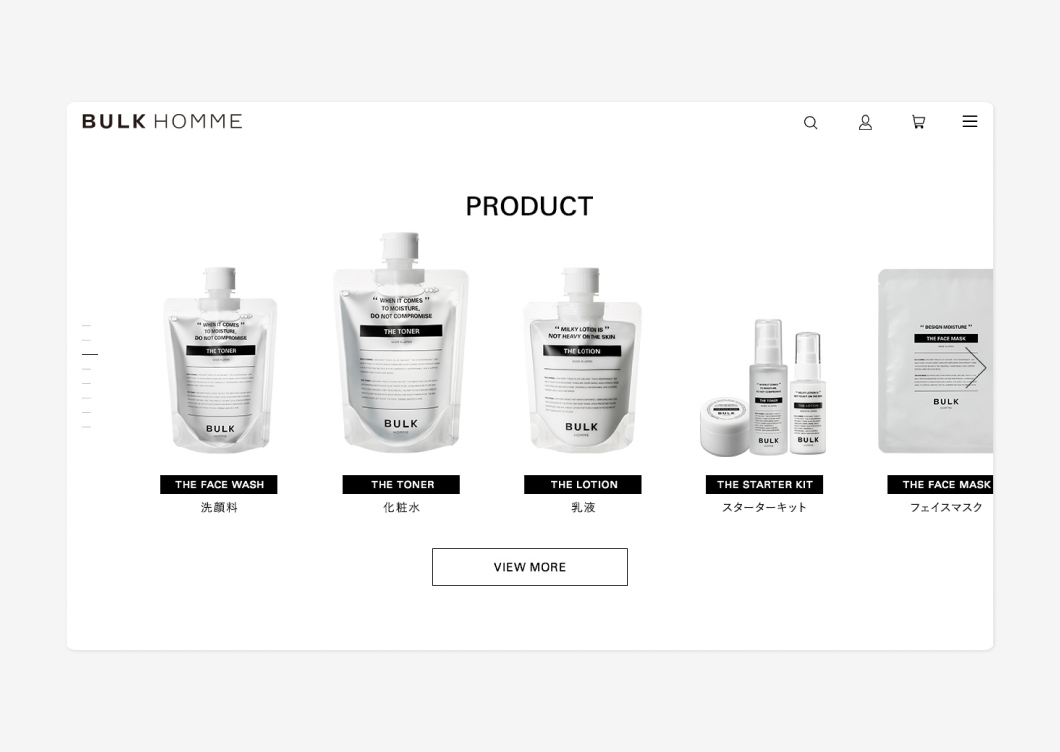Open THE LOTION product label
Screen dimensions: 1060x752
[x=583, y=484]
